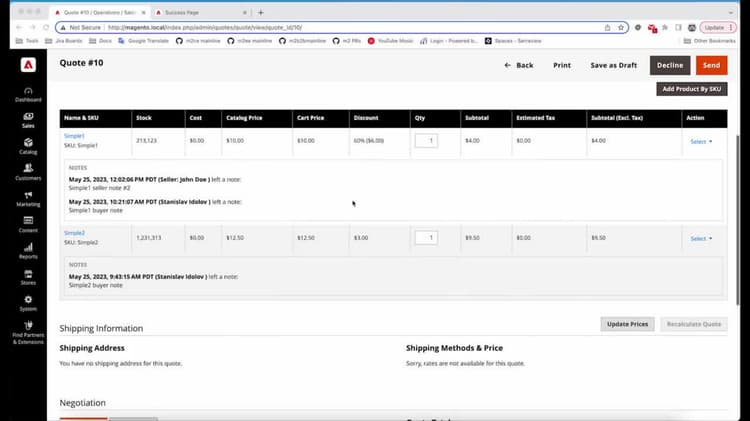
Task: Open the Stores sidebar menu
Action: (x=28, y=277)
